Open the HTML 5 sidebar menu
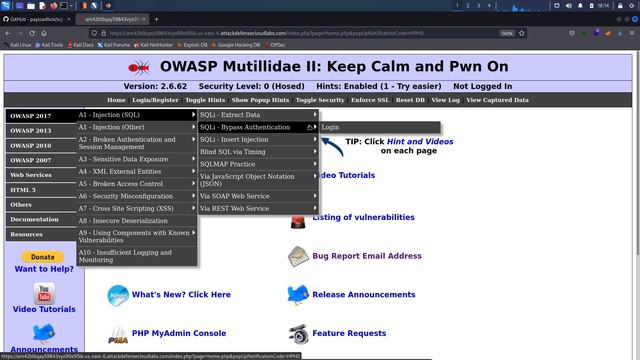 point(41,190)
